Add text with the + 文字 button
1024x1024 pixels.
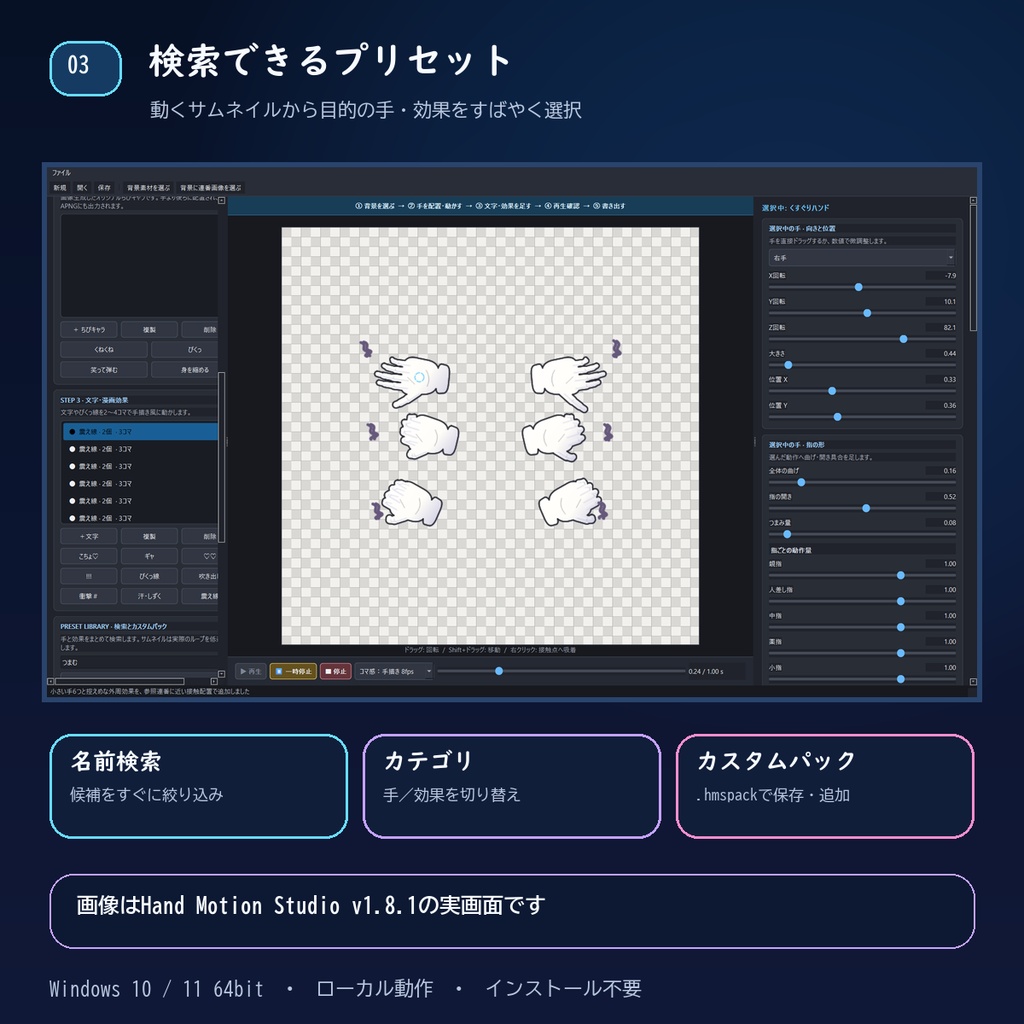(x=89, y=536)
